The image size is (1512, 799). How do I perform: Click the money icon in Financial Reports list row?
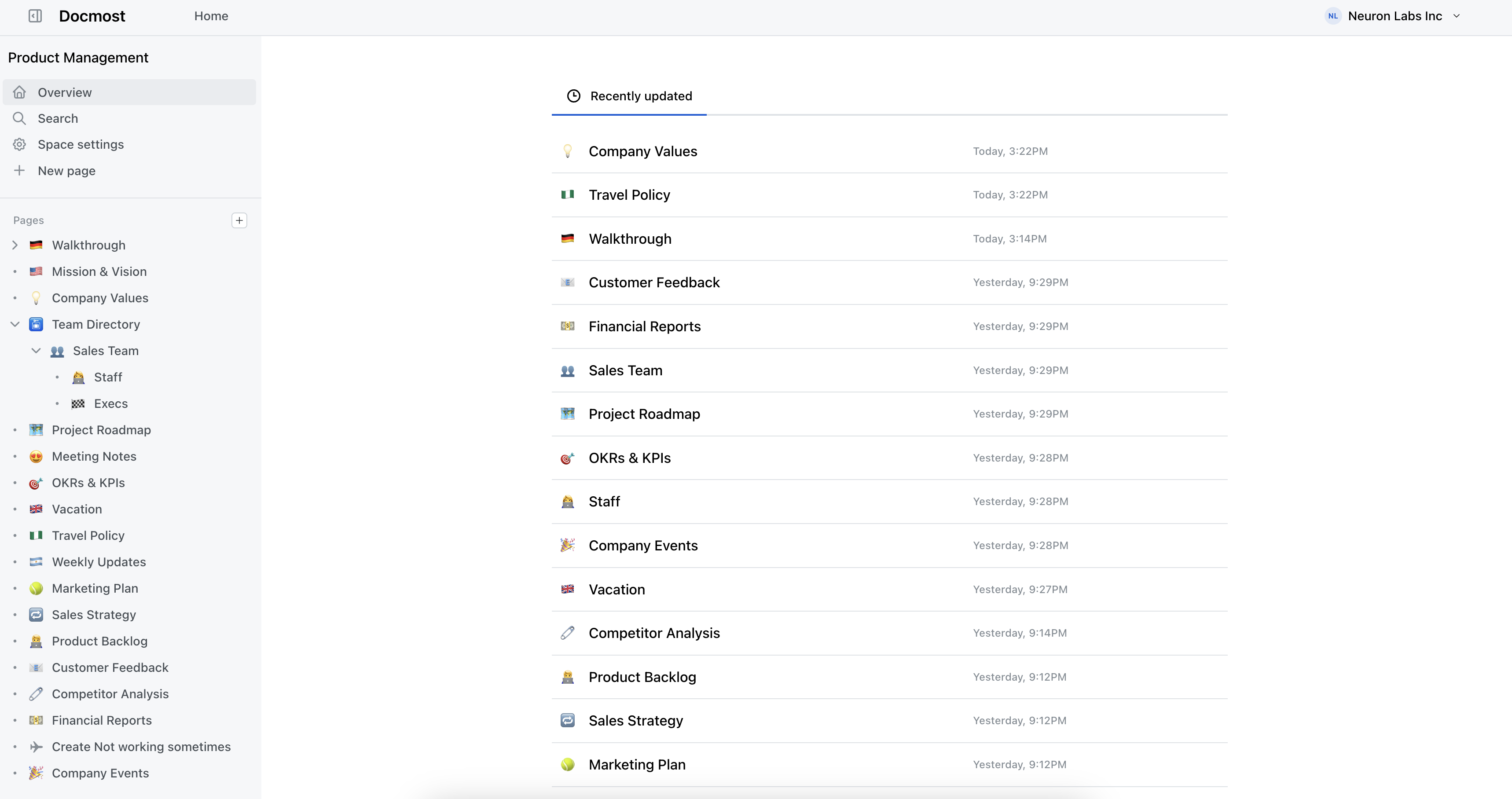click(568, 326)
